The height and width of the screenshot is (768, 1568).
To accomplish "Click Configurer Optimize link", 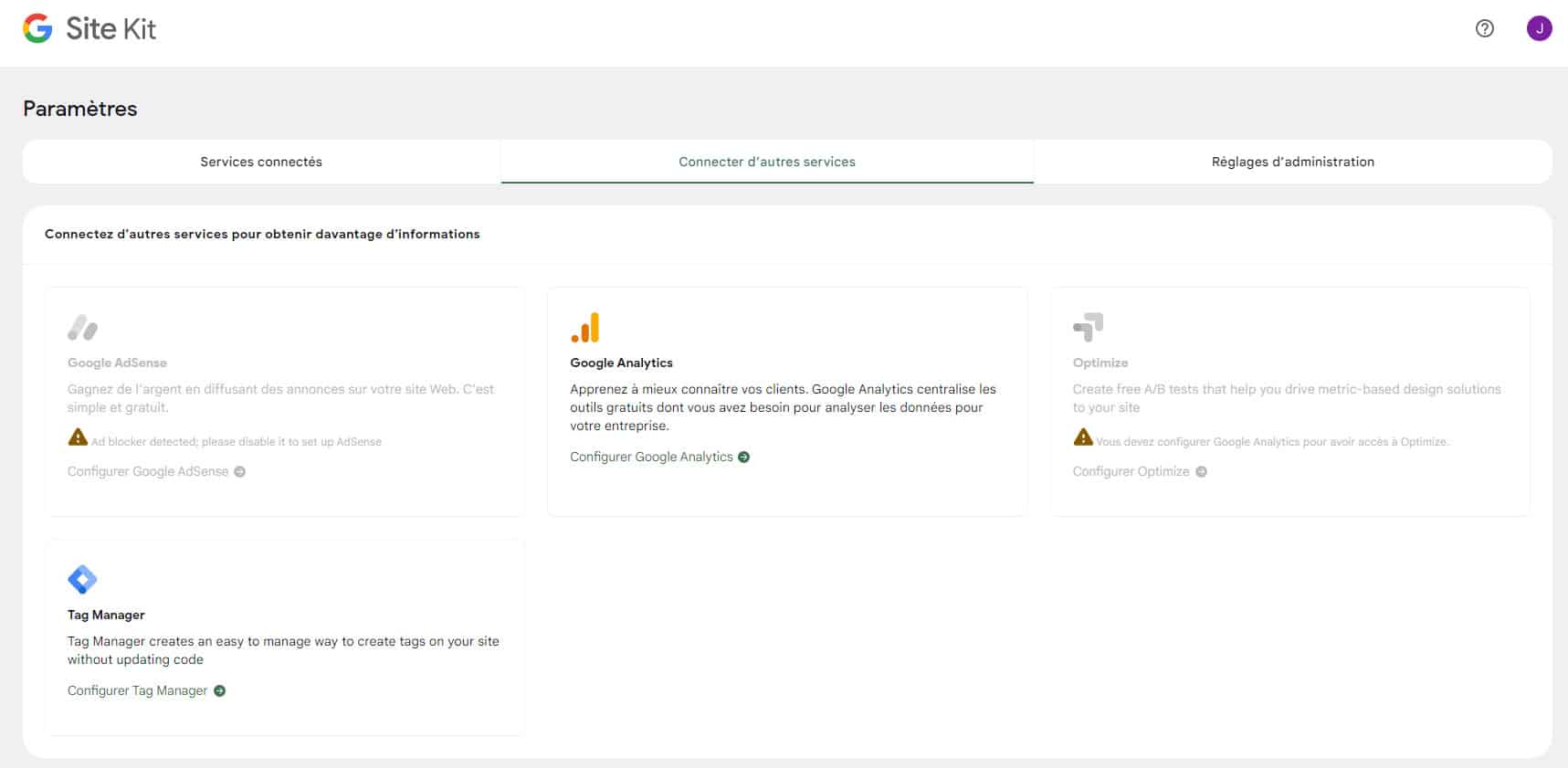I will tap(1131, 471).
